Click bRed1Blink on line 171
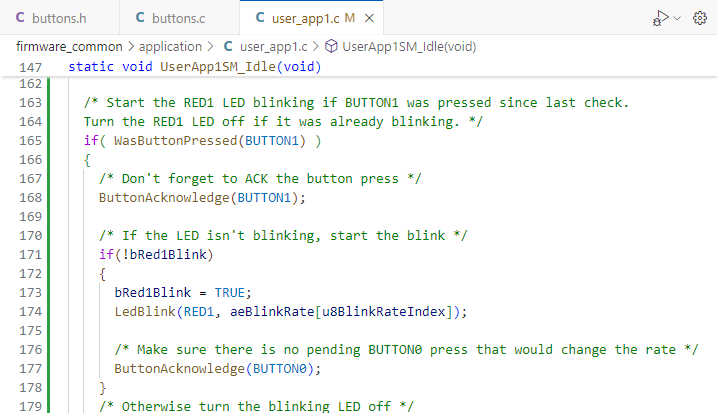The width and height of the screenshot is (717, 413). 168,254
